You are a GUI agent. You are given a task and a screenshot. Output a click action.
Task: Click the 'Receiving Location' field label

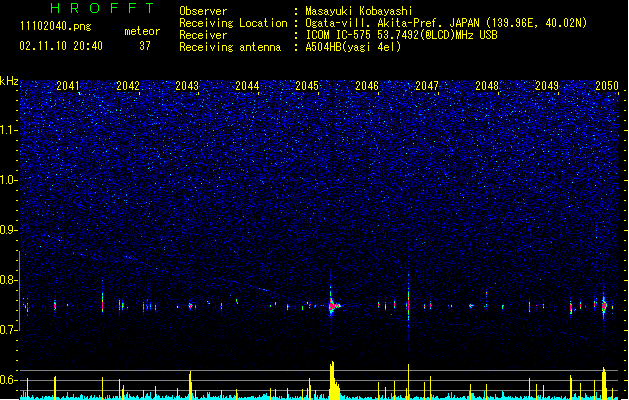pos(233,23)
